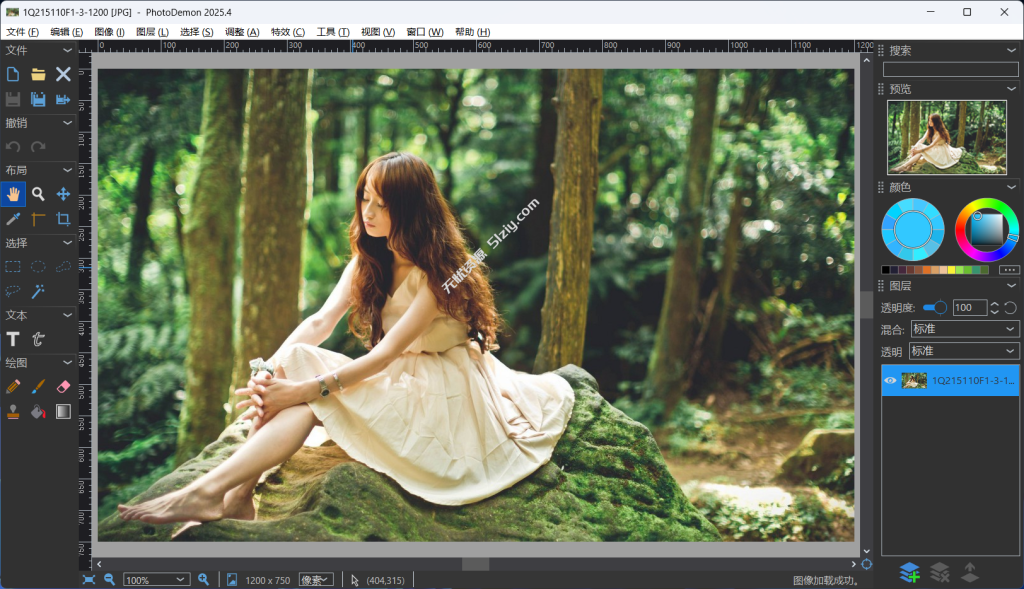Open the 100% zoom level dropdown

tap(156, 580)
